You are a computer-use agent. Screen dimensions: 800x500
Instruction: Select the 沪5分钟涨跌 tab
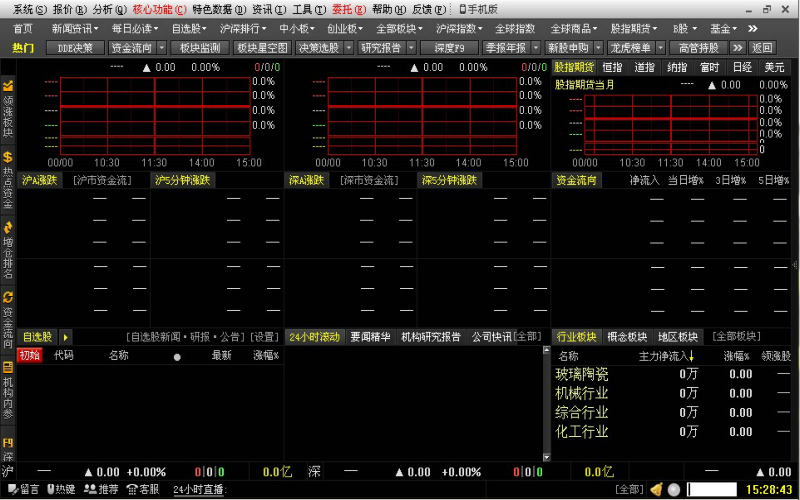point(183,180)
